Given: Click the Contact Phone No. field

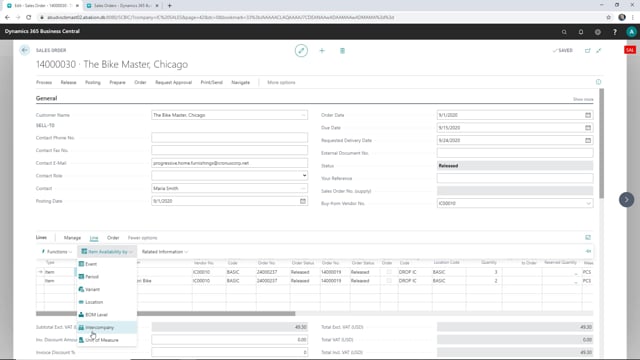Looking at the screenshot, I should coord(229,138).
